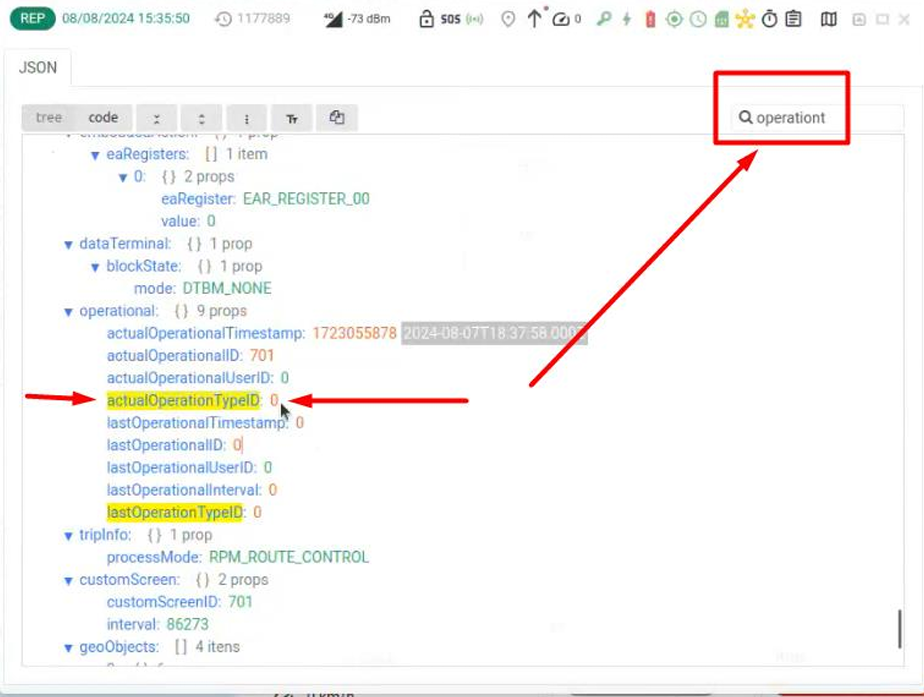This screenshot has width=924, height=697.
Task: Click the text format Tr button
Action: [292, 118]
